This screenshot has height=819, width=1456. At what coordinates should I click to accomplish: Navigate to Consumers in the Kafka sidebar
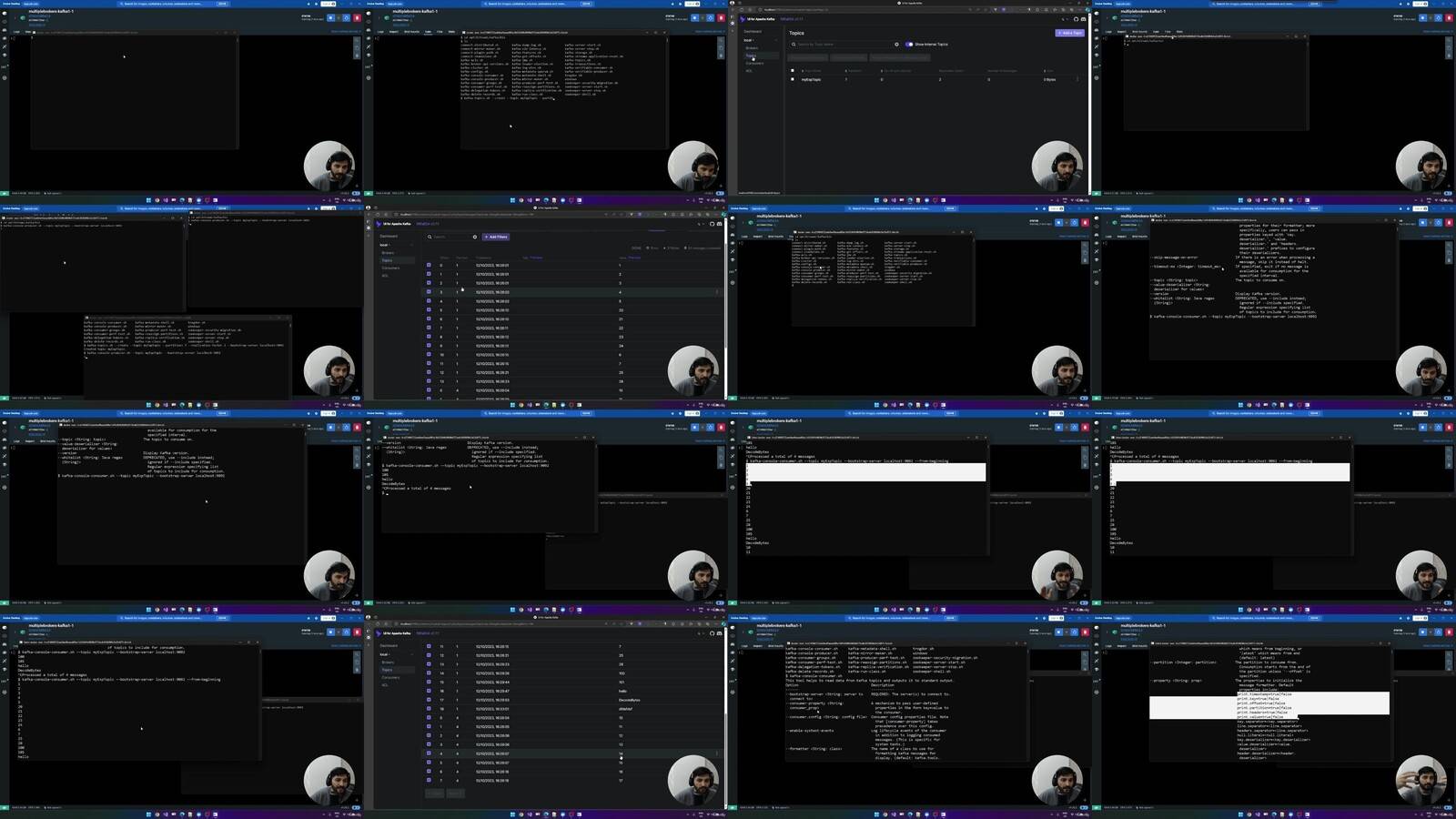tap(754, 64)
